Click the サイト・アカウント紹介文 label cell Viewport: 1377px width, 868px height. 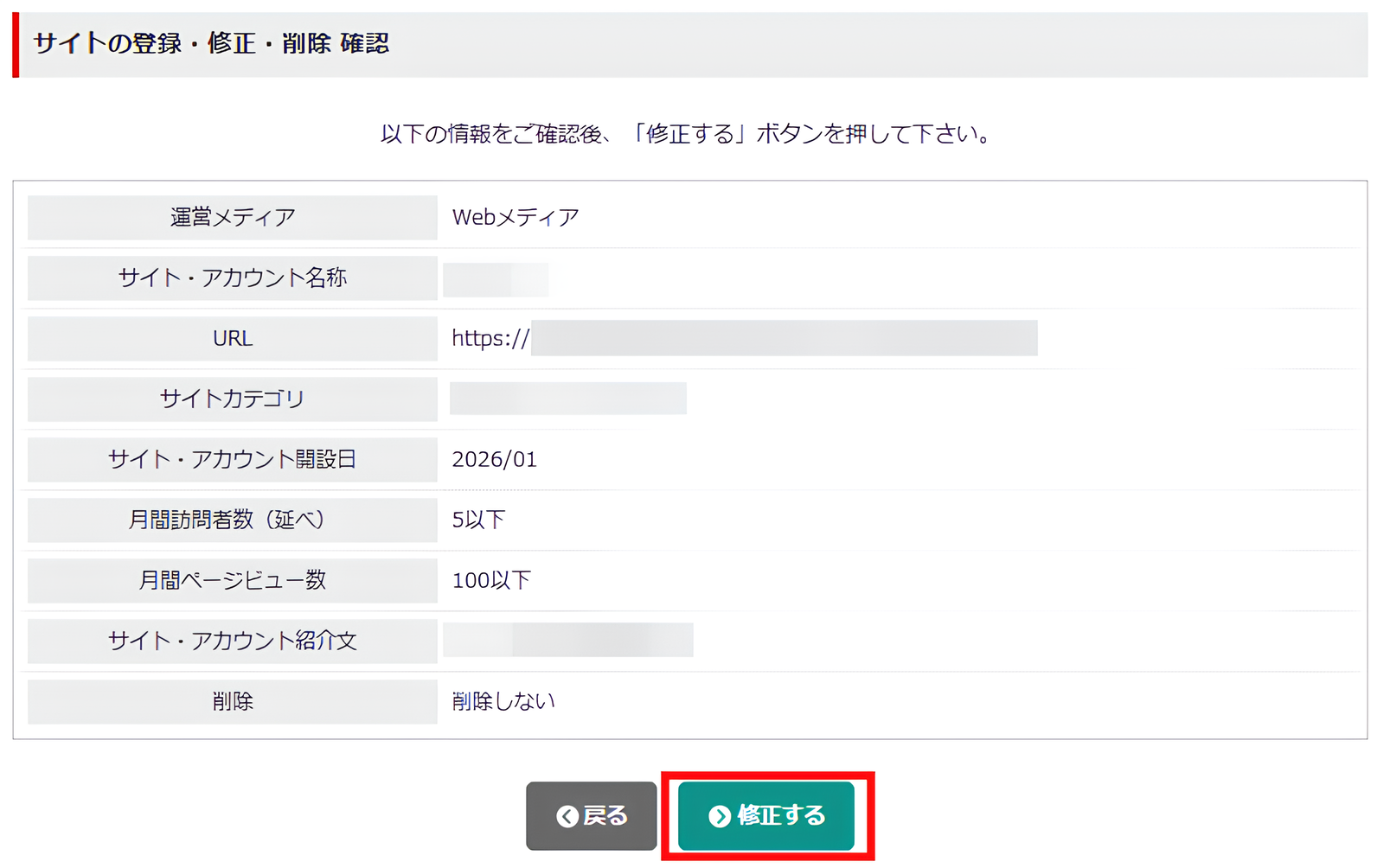[x=232, y=641]
